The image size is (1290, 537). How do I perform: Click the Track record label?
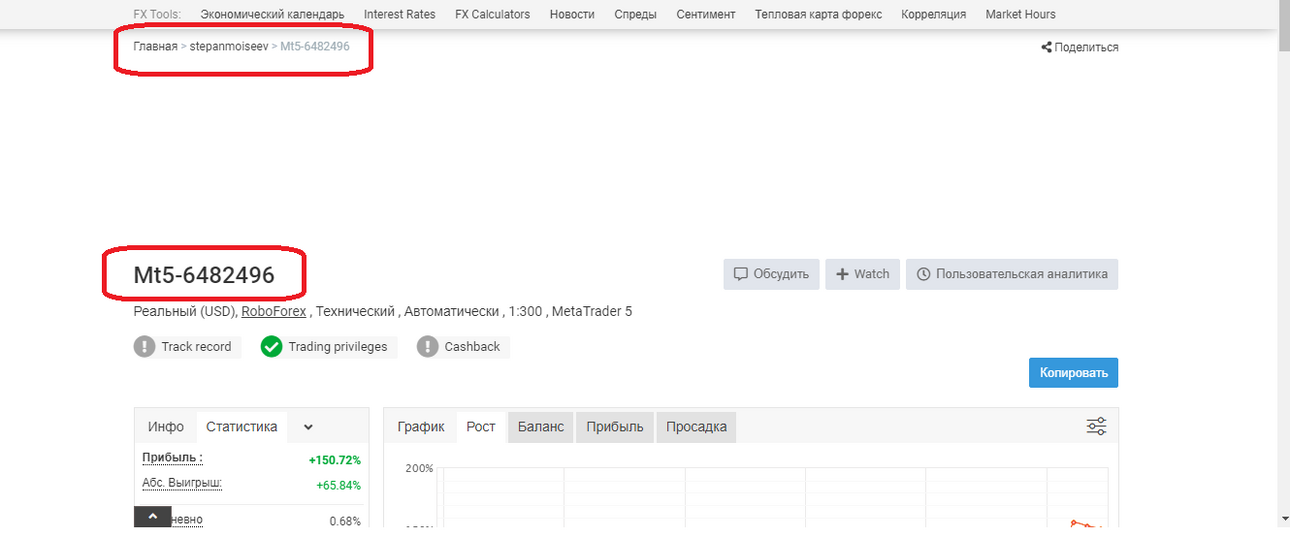pos(196,347)
